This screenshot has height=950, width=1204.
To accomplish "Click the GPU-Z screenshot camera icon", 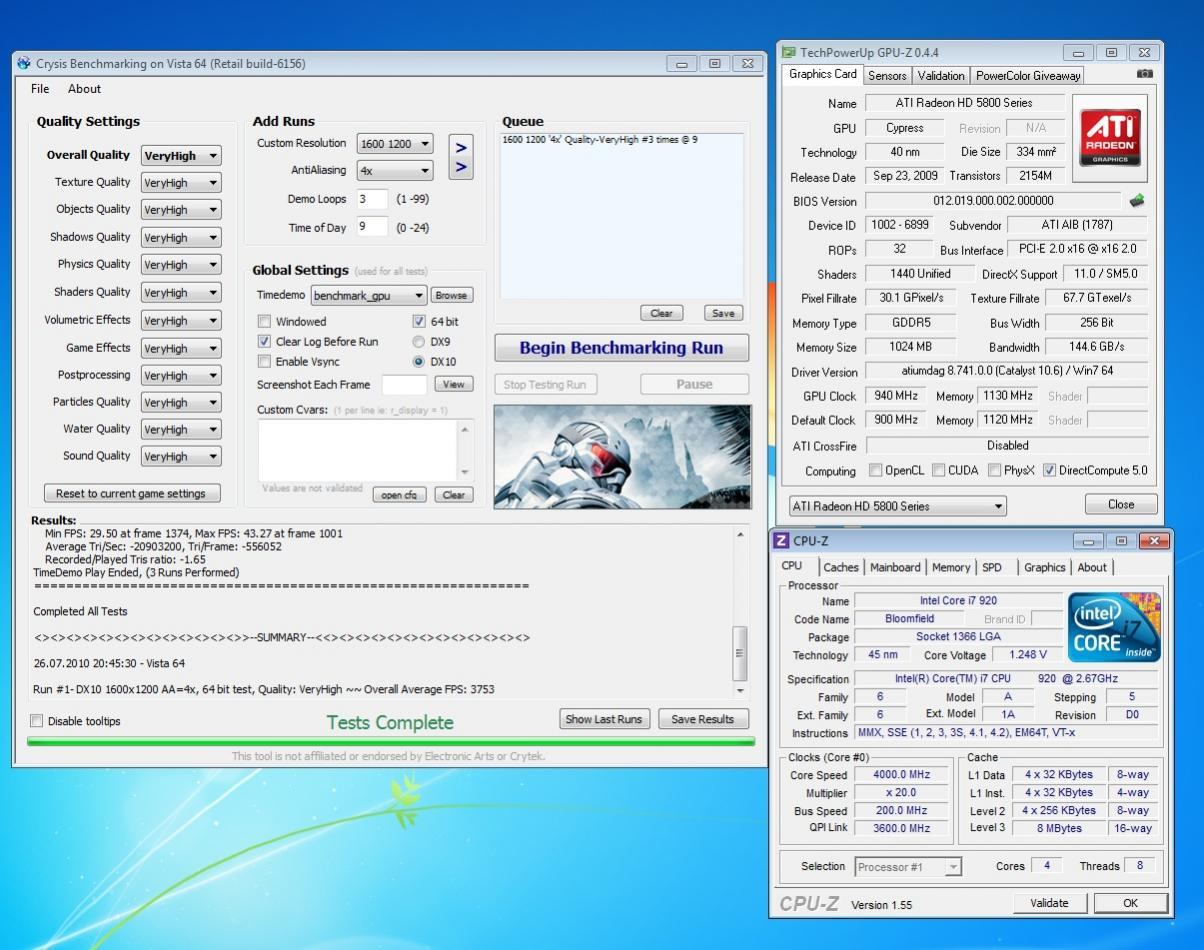I will (x=1145, y=74).
